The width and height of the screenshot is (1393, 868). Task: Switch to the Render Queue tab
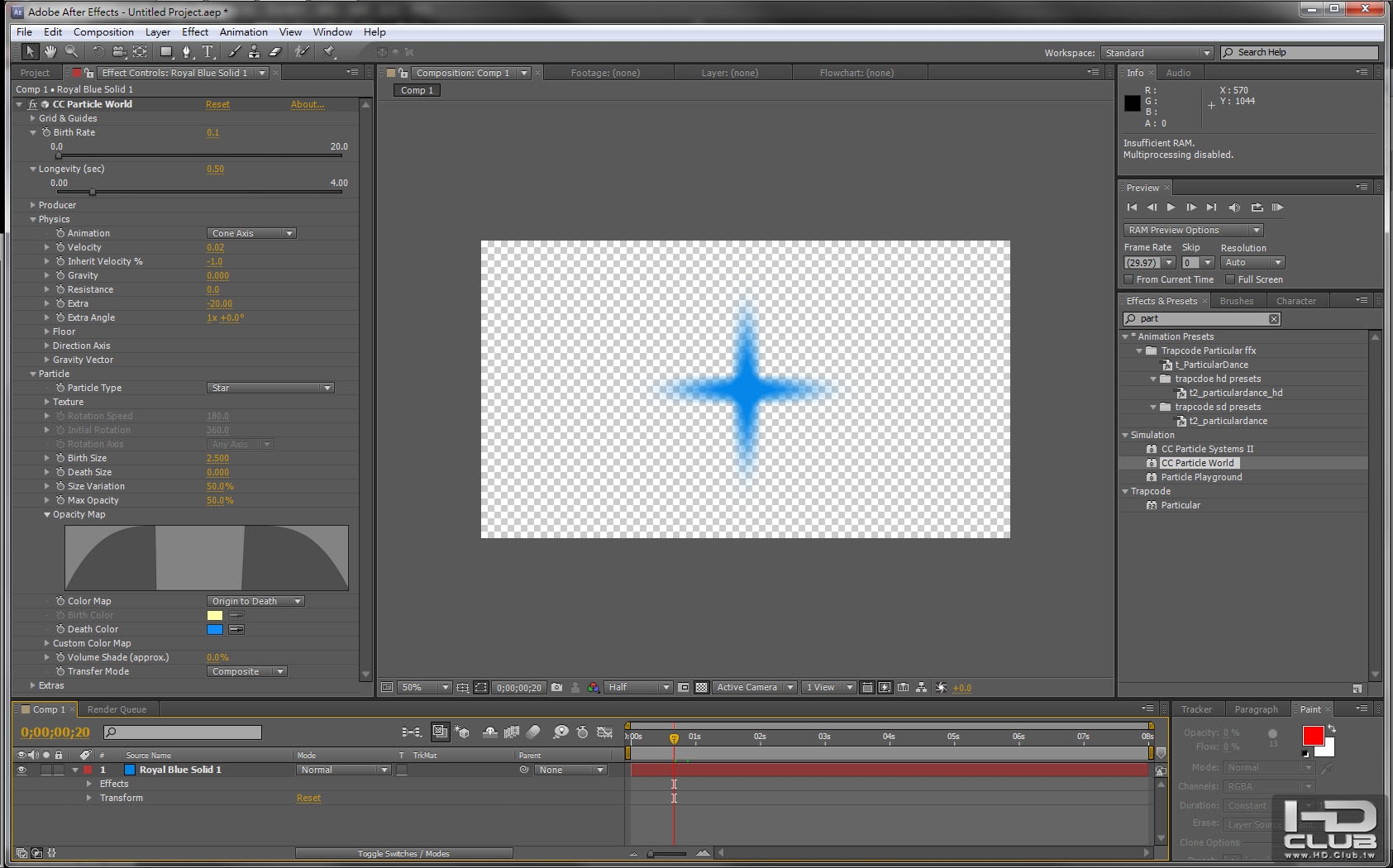click(x=117, y=709)
